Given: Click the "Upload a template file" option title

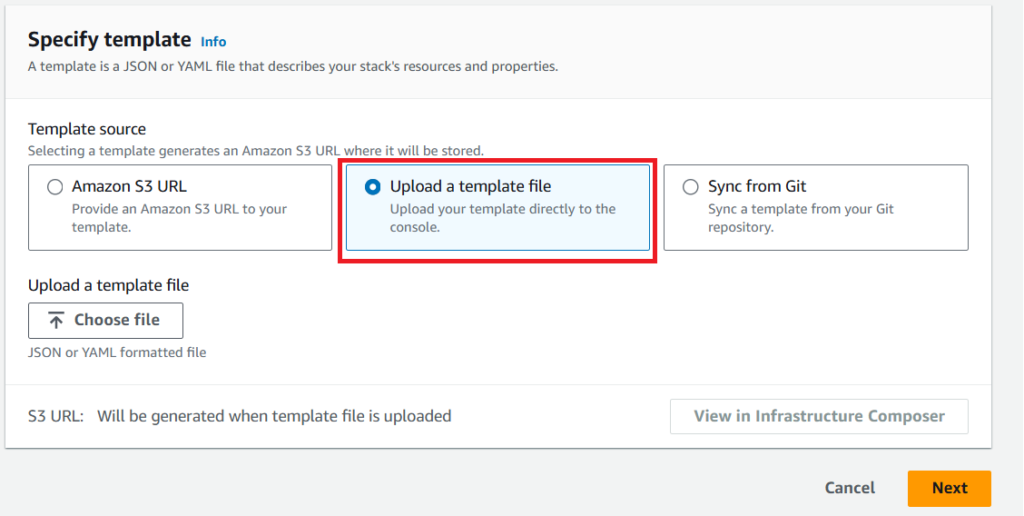Looking at the screenshot, I should (x=470, y=186).
